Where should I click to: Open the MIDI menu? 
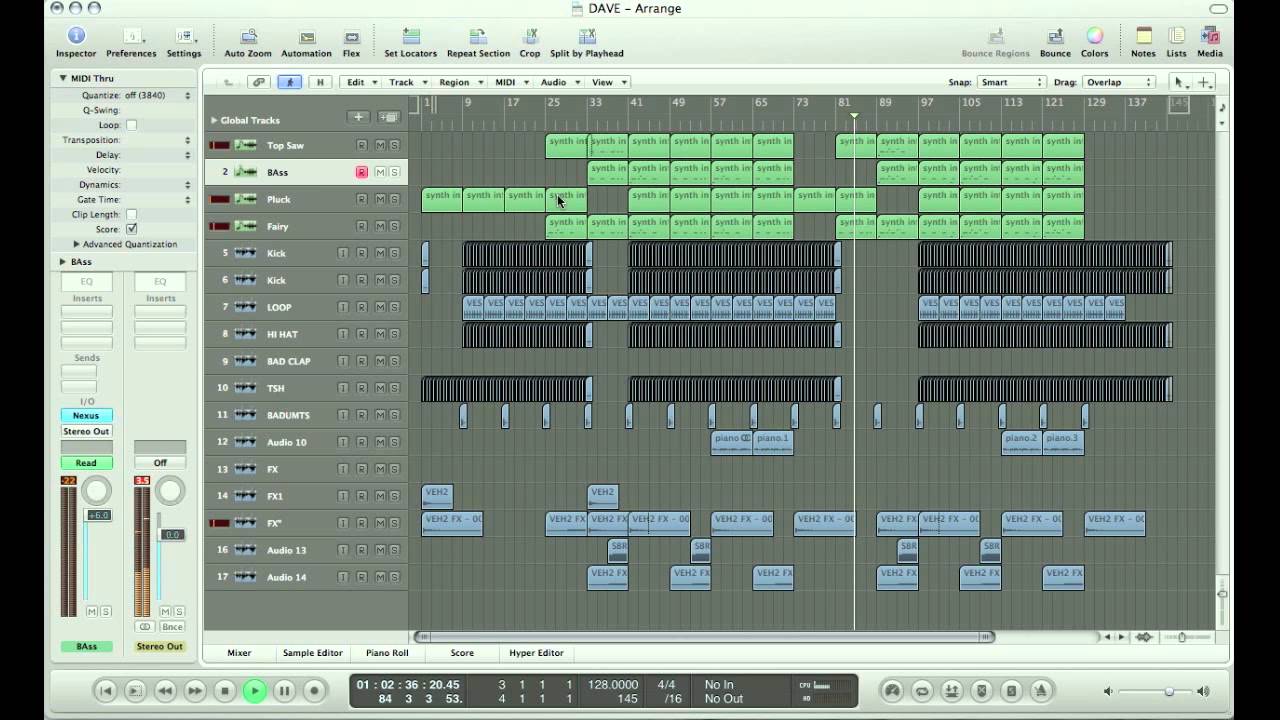click(x=512, y=82)
